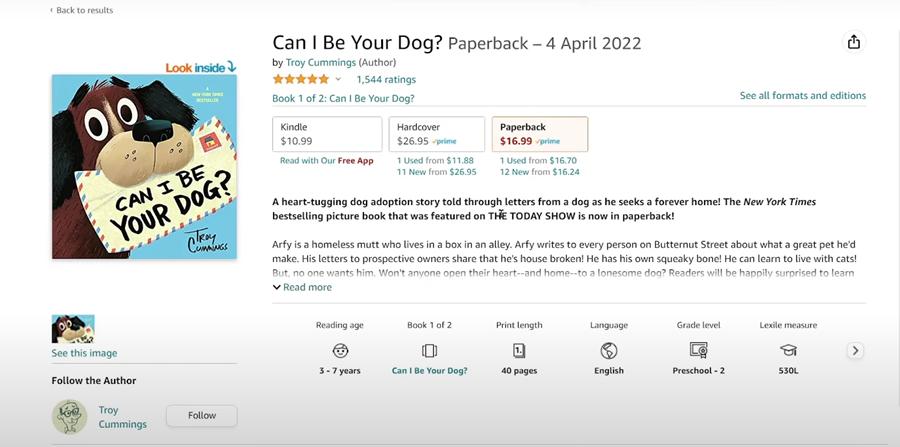Expand the star ratings dropdown arrow
This screenshot has height=447, width=900.
pyautogui.click(x=338, y=80)
